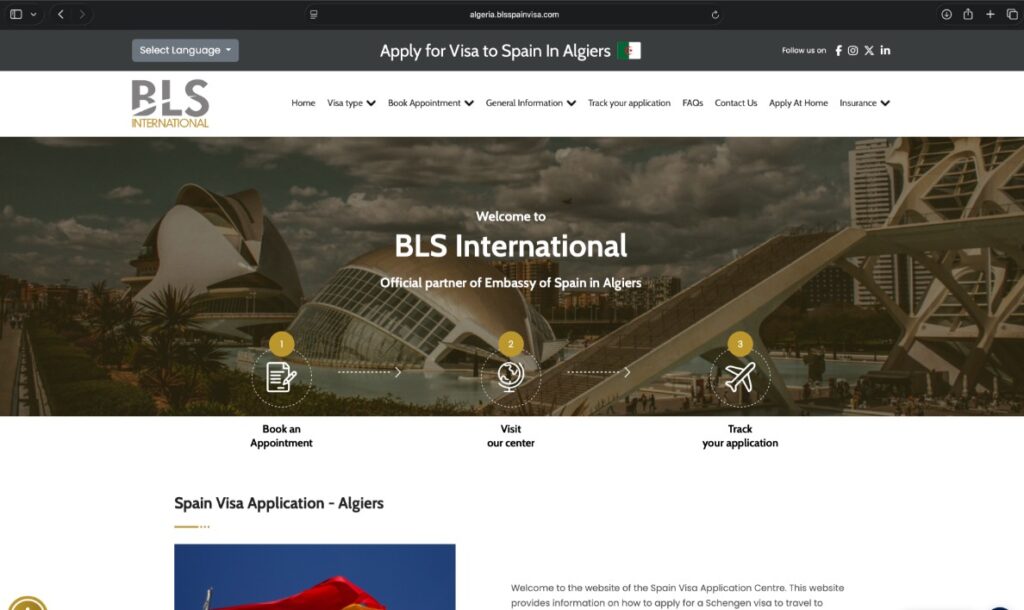This screenshot has width=1024, height=610.
Task: Click the 'Apply for Visa to Spain In Algiers' title
Action: point(495,51)
